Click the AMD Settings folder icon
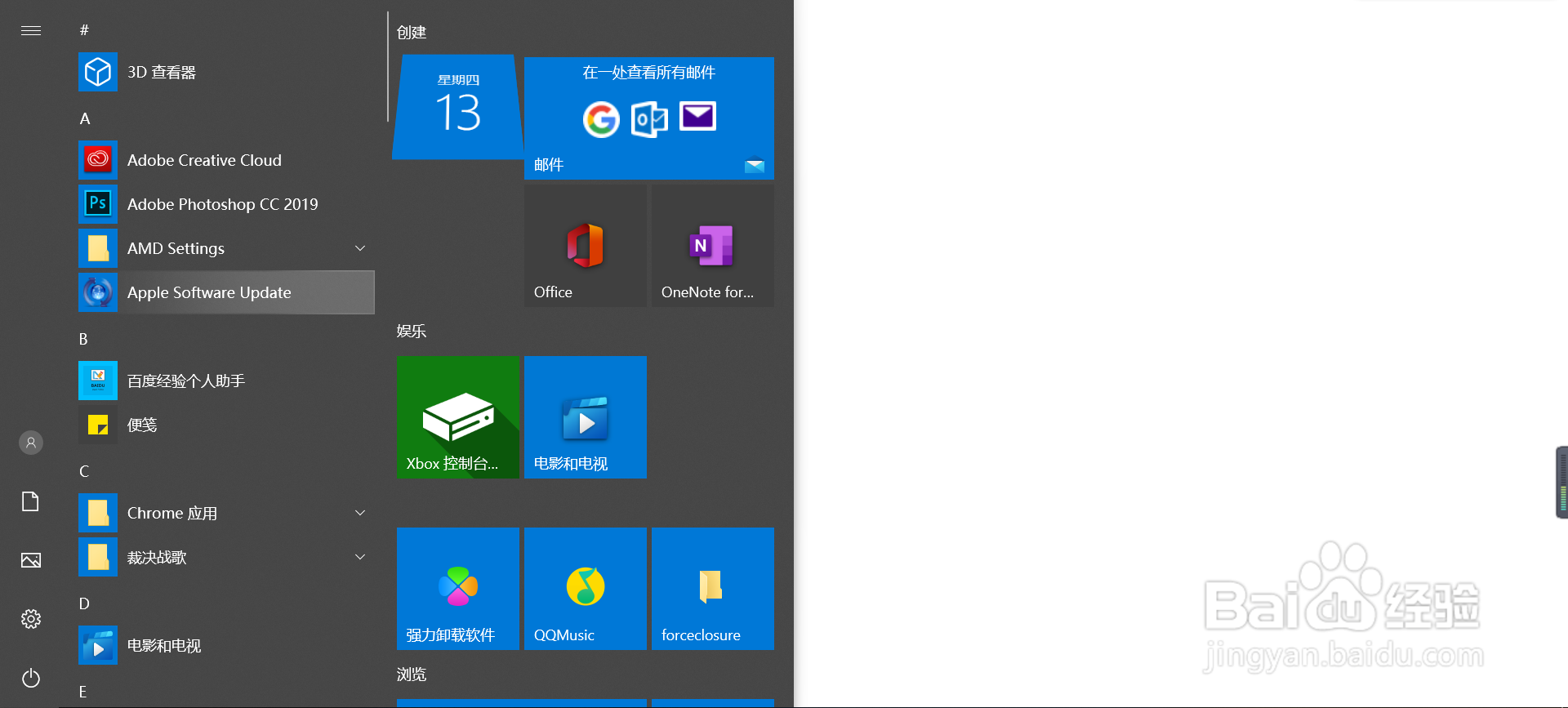Screen dimensions: 1568x708 click(x=98, y=248)
